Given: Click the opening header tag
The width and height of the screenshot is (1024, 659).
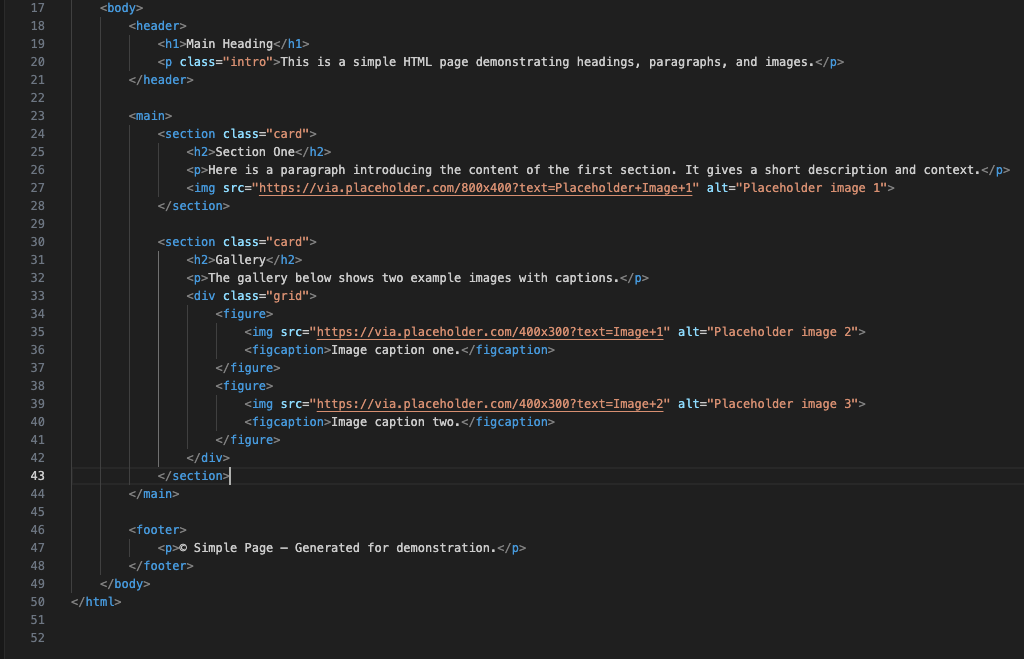Looking at the screenshot, I should (x=158, y=26).
